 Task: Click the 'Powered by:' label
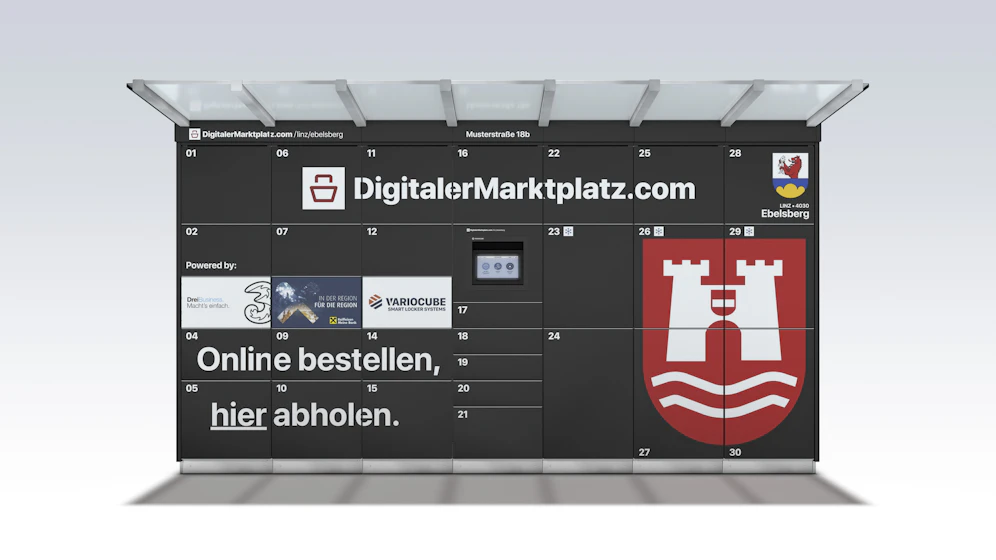[211, 265]
